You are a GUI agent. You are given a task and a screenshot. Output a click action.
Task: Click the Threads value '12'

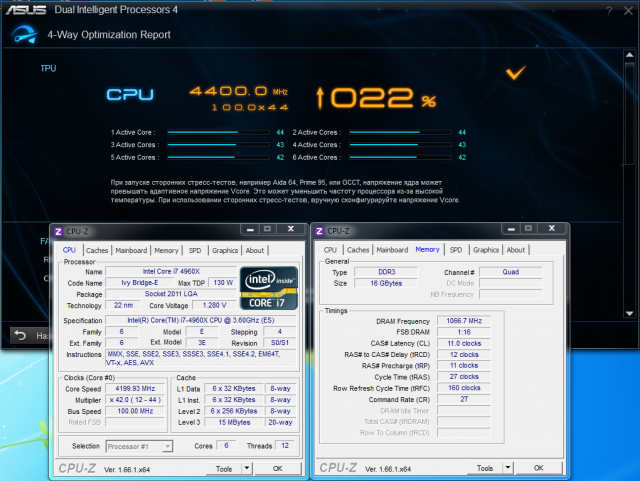(285, 445)
